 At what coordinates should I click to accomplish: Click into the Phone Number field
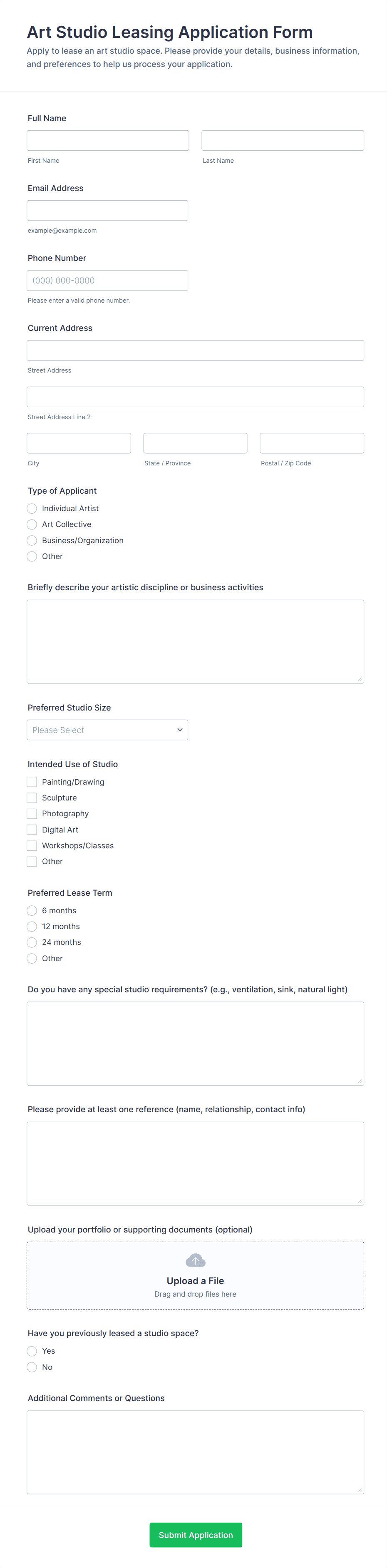107,281
